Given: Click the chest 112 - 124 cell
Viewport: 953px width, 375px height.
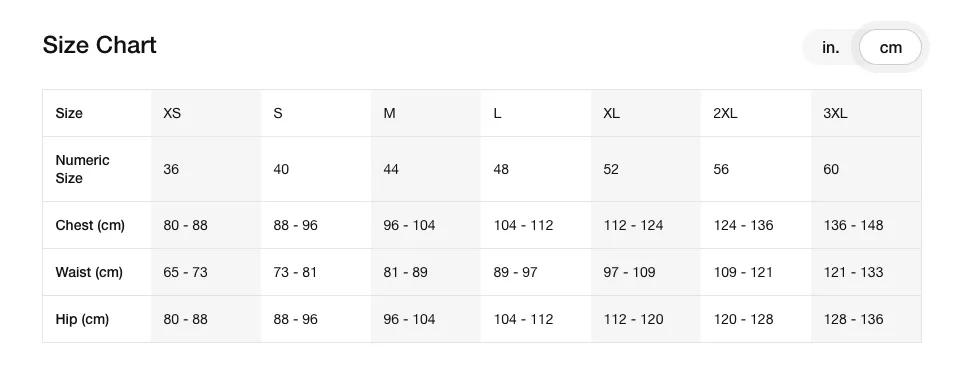Looking at the screenshot, I should click(x=646, y=225).
